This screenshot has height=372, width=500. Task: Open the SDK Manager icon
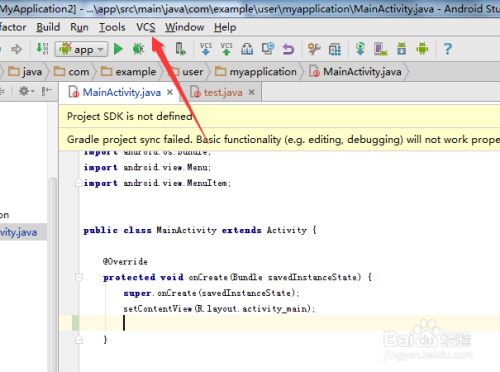click(x=402, y=49)
